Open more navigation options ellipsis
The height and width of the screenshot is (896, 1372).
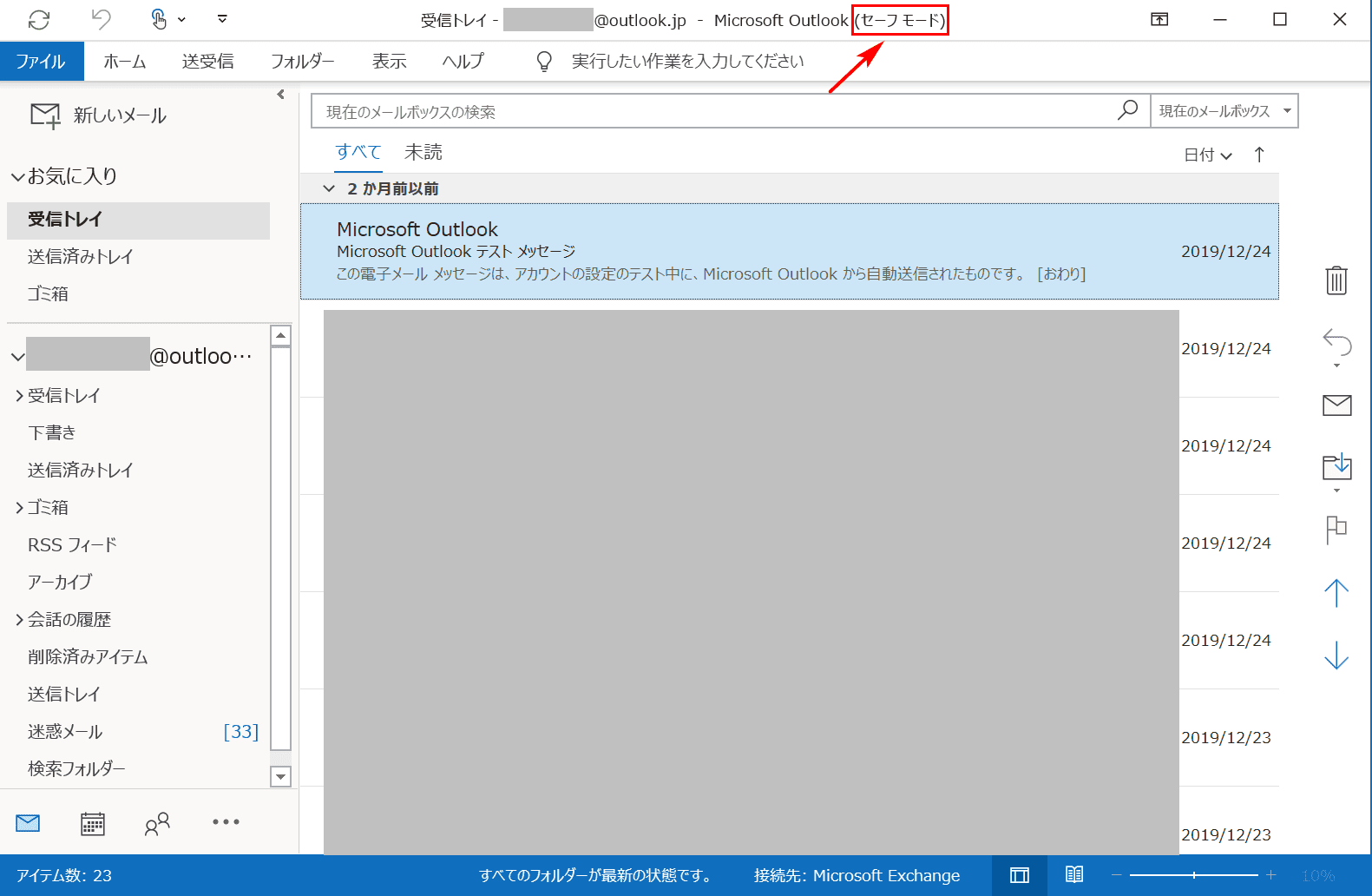[226, 821]
